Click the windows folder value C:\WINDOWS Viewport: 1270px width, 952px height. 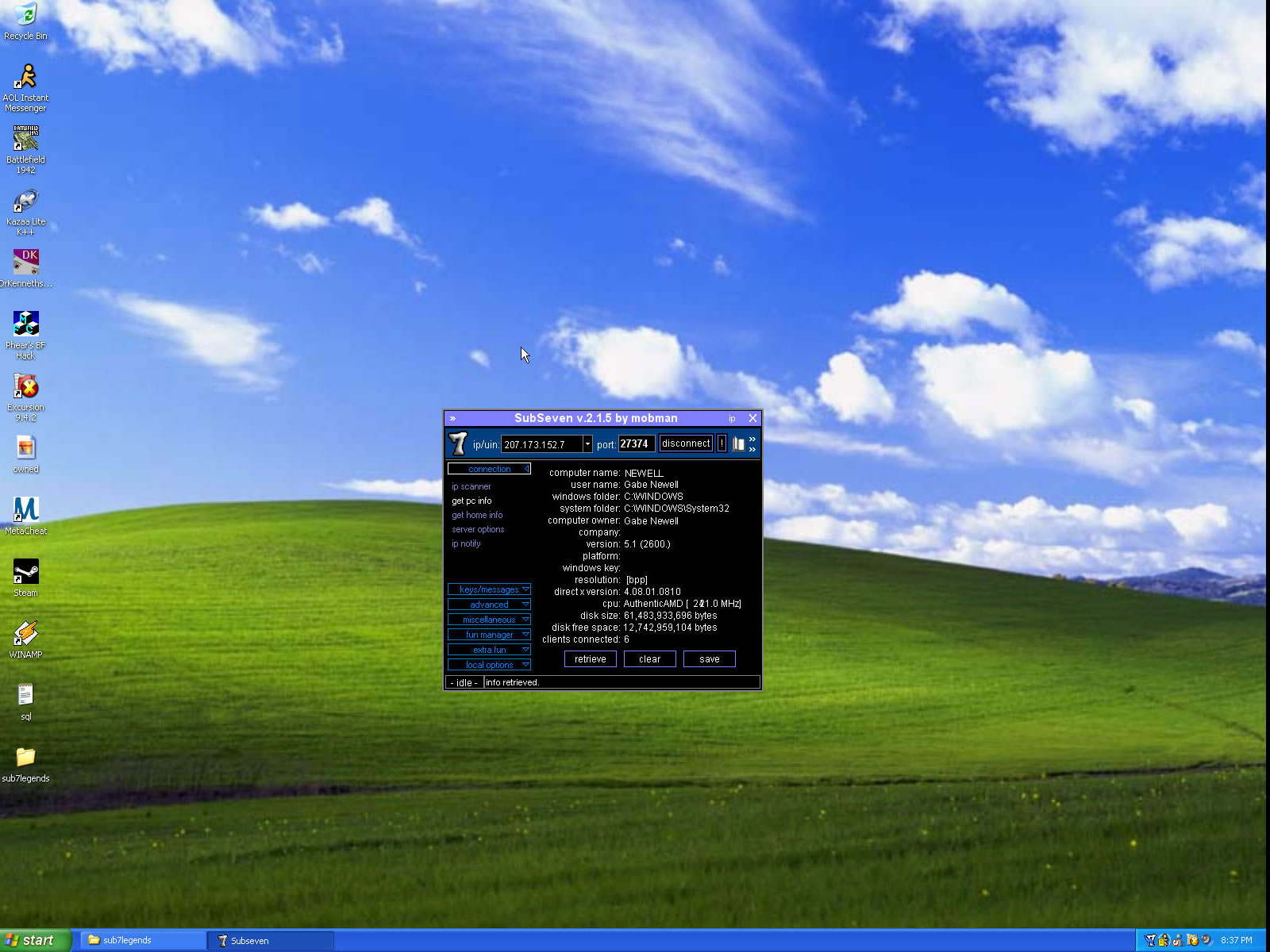click(653, 497)
